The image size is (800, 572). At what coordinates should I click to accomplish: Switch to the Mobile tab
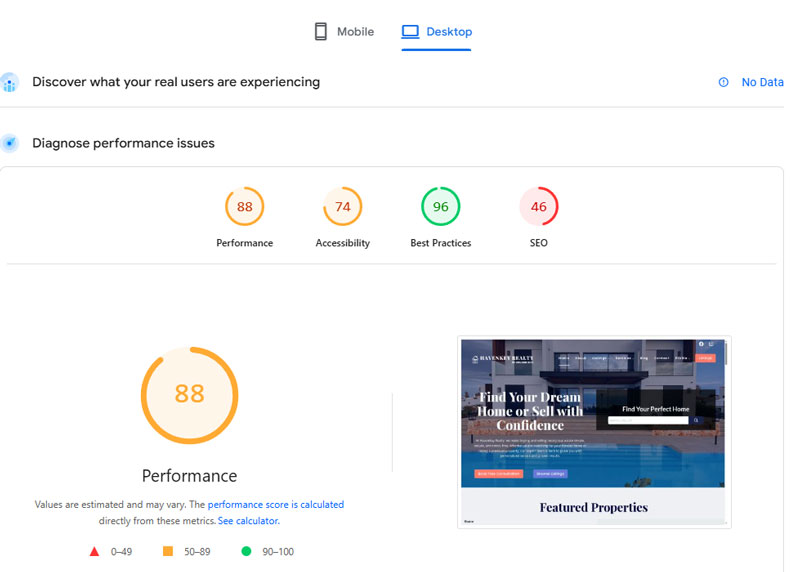(x=355, y=32)
